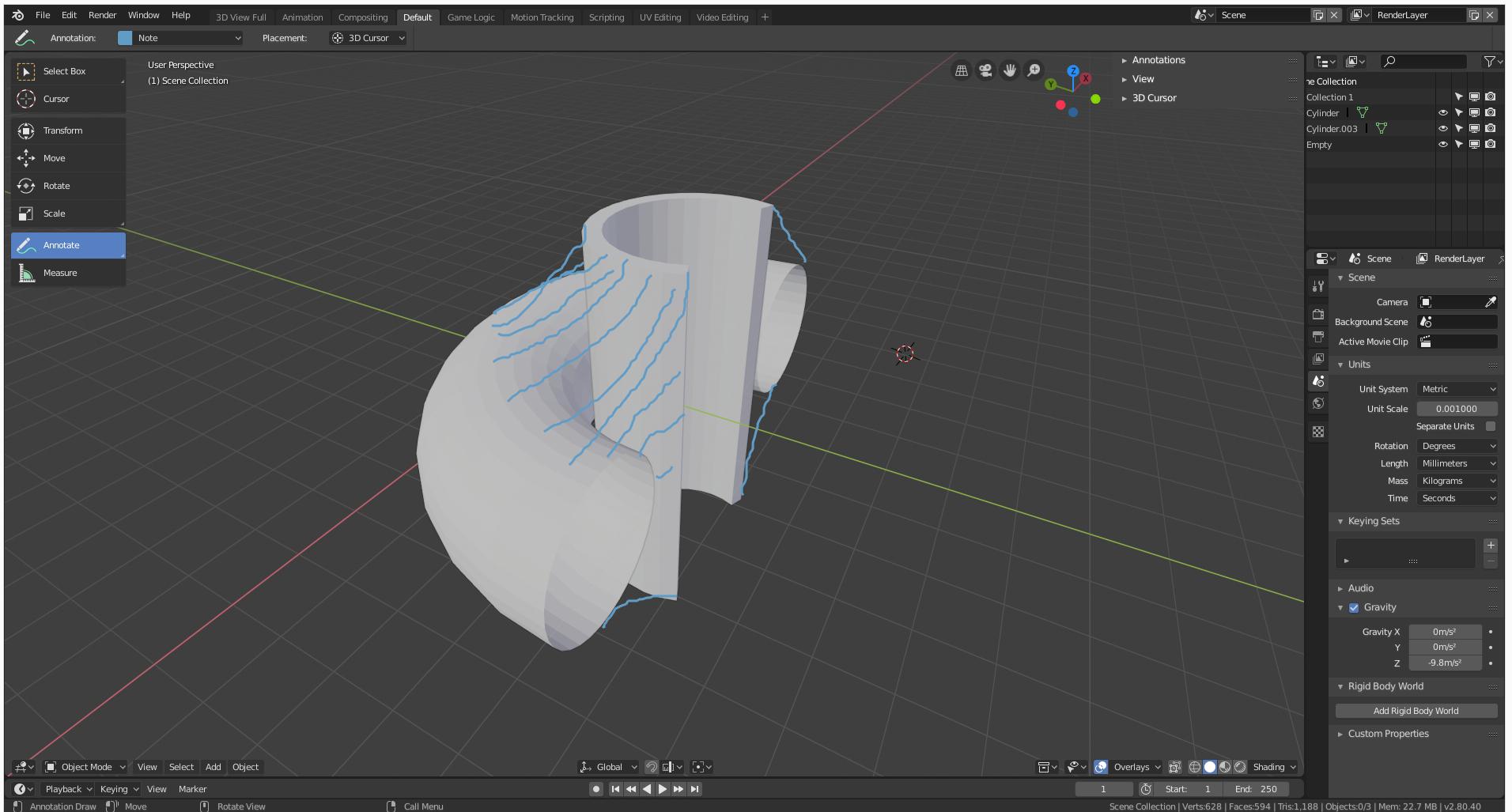The height and width of the screenshot is (812, 1512).
Task: Click the pan view hand icon
Action: point(1010,70)
